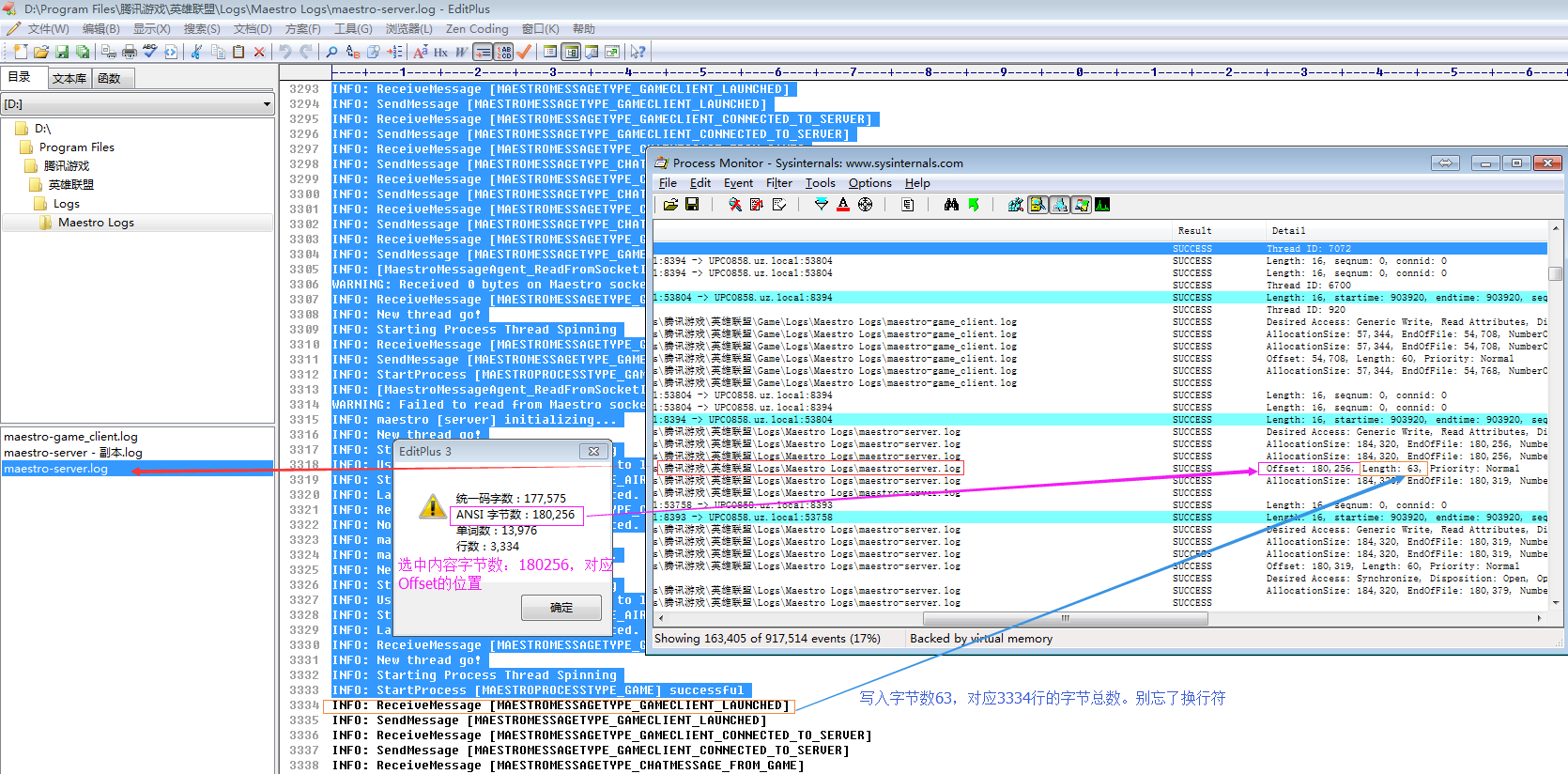Toggle show process and thread activity
The height and width of the screenshot is (774, 1568).
tap(1081, 204)
